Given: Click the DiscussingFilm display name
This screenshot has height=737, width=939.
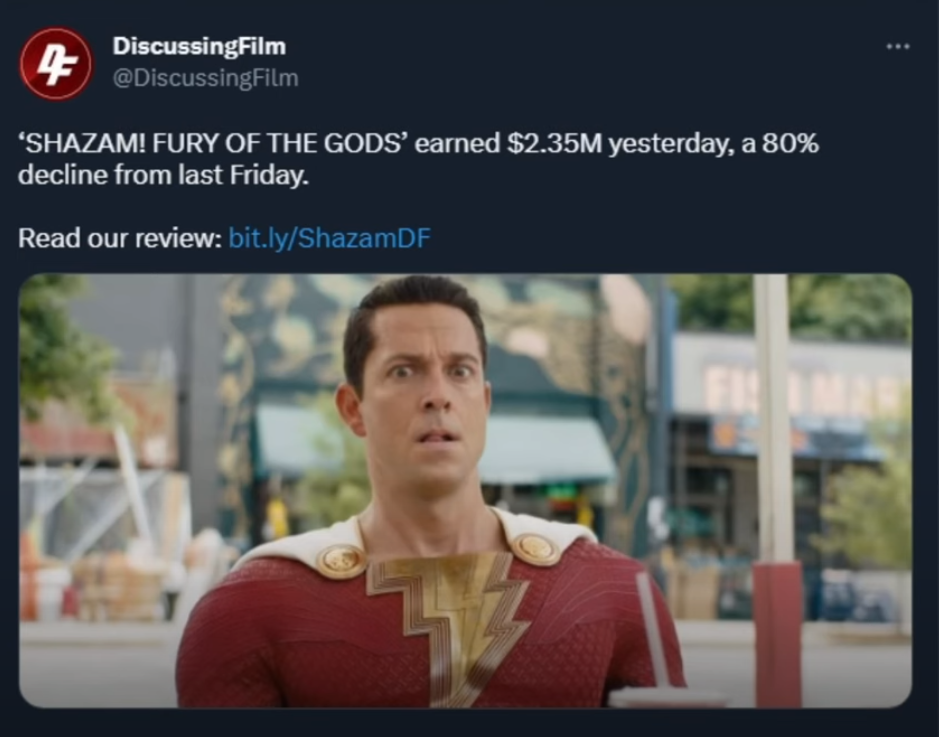Looking at the screenshot, I should pyautogui.click(x=199, y=46).
